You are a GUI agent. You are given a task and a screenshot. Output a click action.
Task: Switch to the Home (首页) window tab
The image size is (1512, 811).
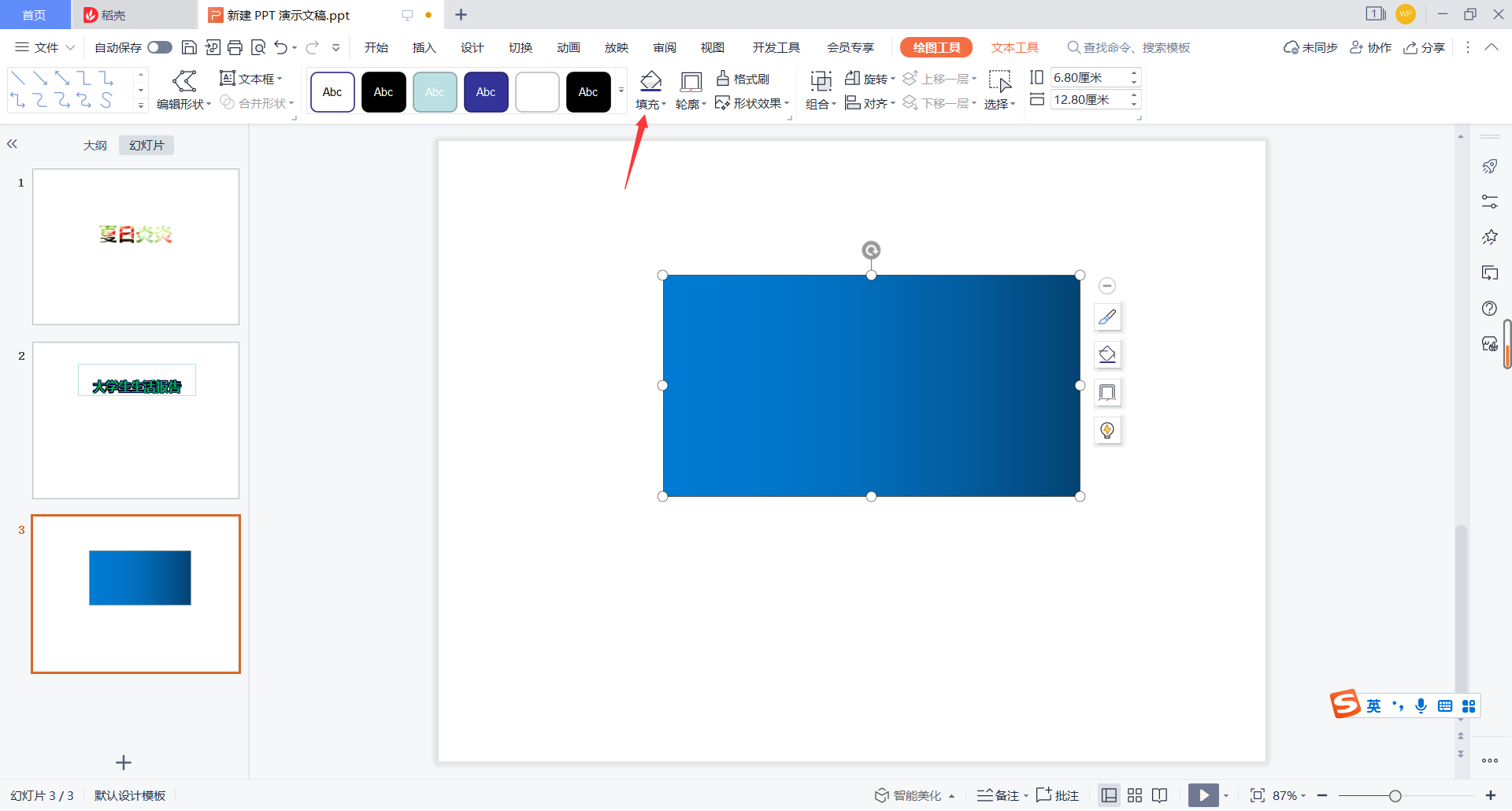tap(34, 15)
